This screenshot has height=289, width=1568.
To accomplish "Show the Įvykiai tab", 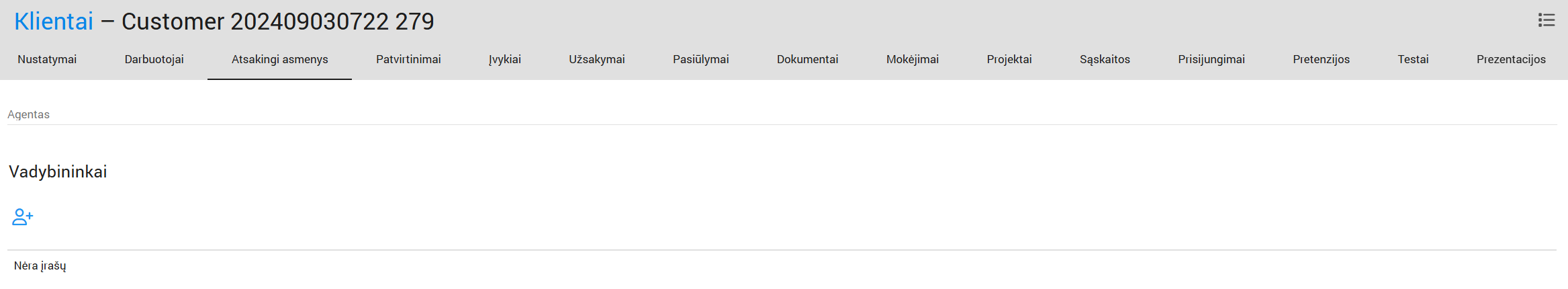I will [504, 59].
